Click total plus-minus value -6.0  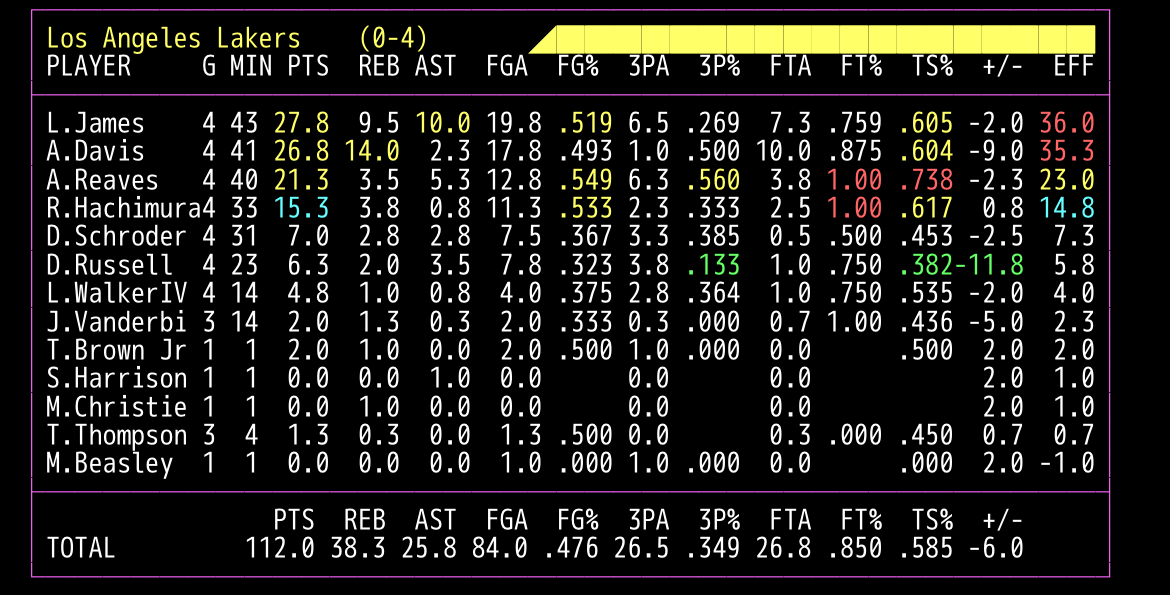tap(996, 548)
